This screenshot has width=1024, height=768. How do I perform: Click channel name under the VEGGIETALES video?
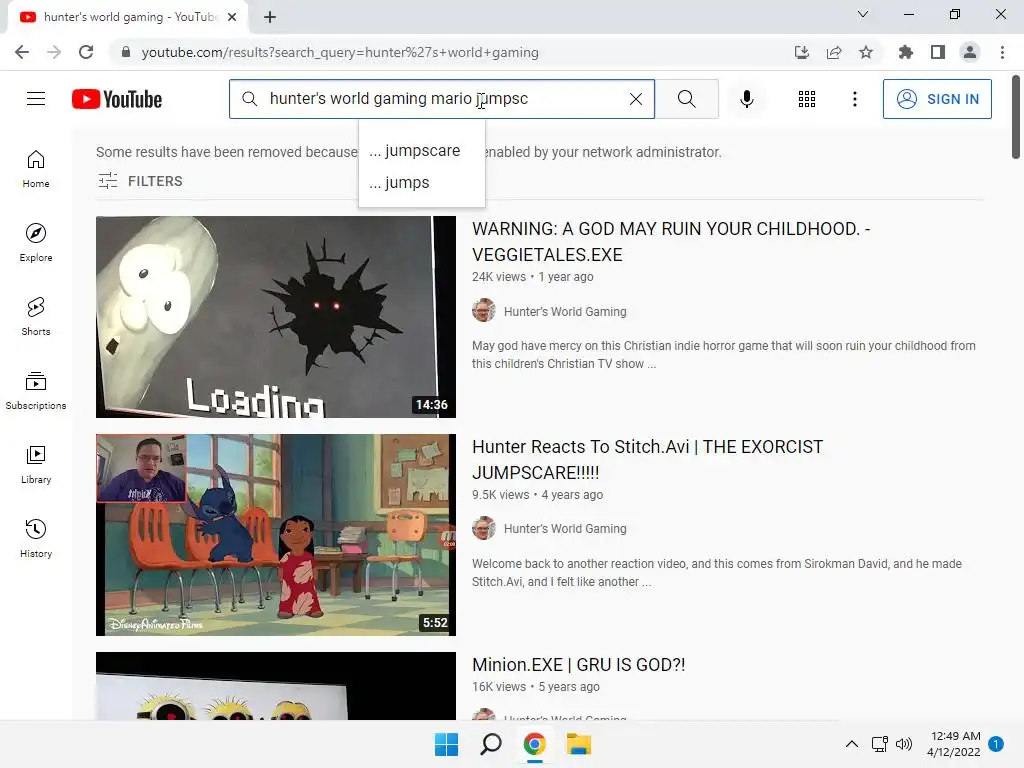[x=565, y=312]
